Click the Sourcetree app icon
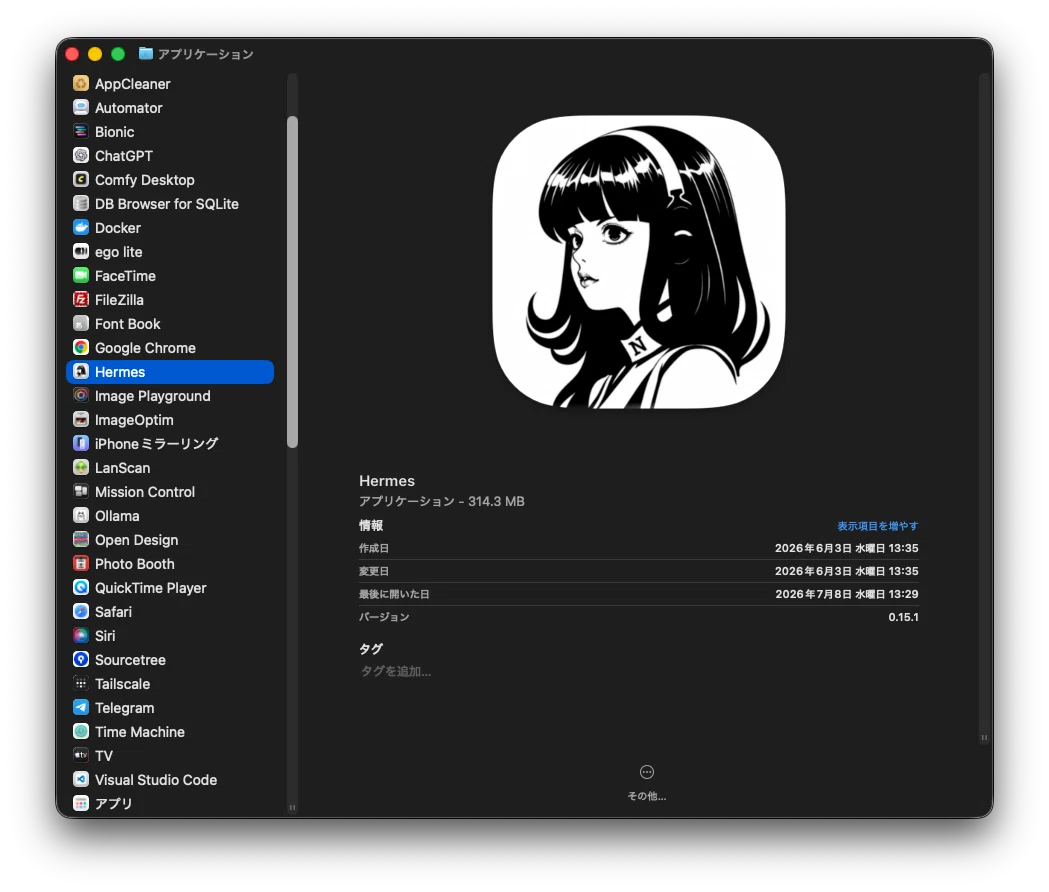 81,660
